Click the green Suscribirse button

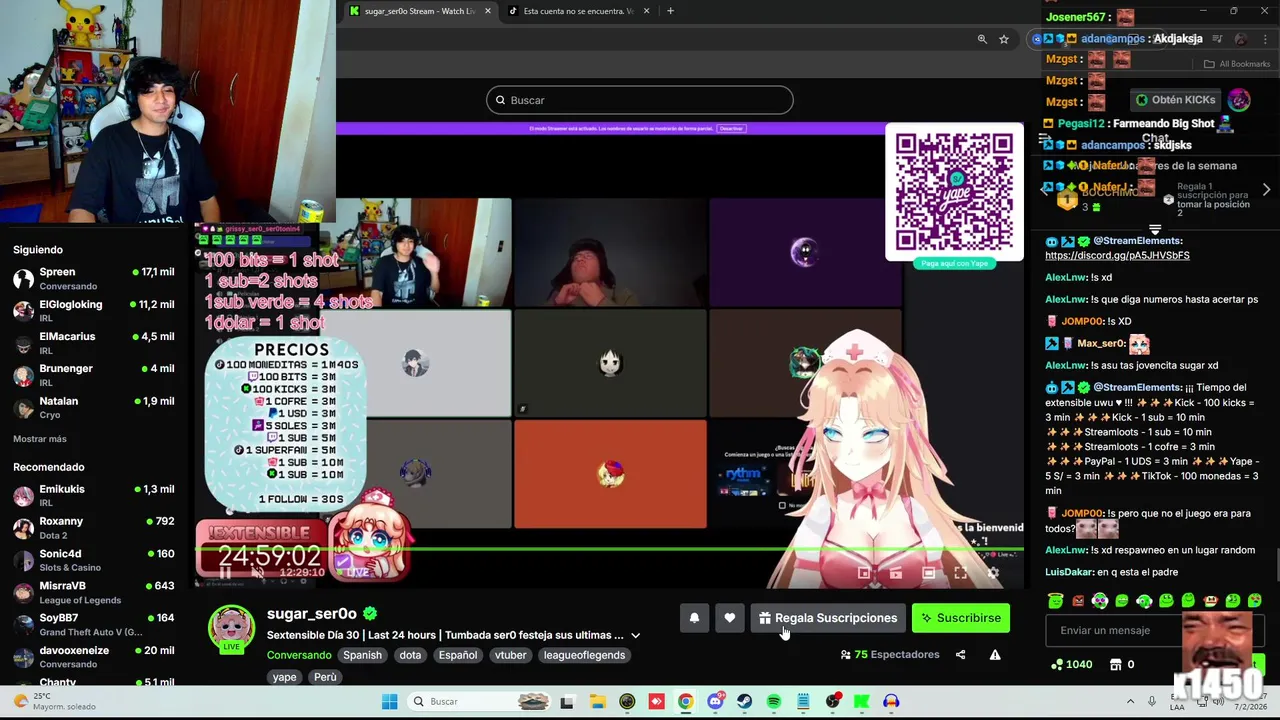point(961,618)
